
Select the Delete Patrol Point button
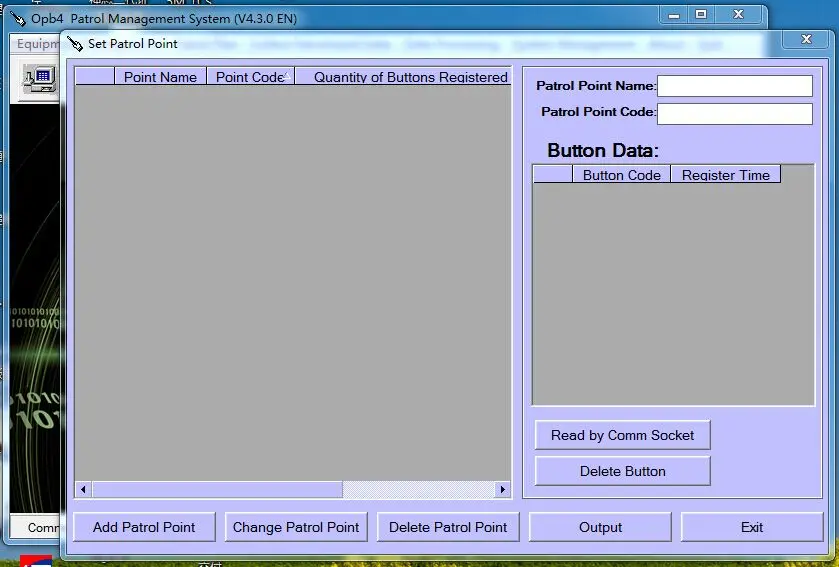point(448,527)
